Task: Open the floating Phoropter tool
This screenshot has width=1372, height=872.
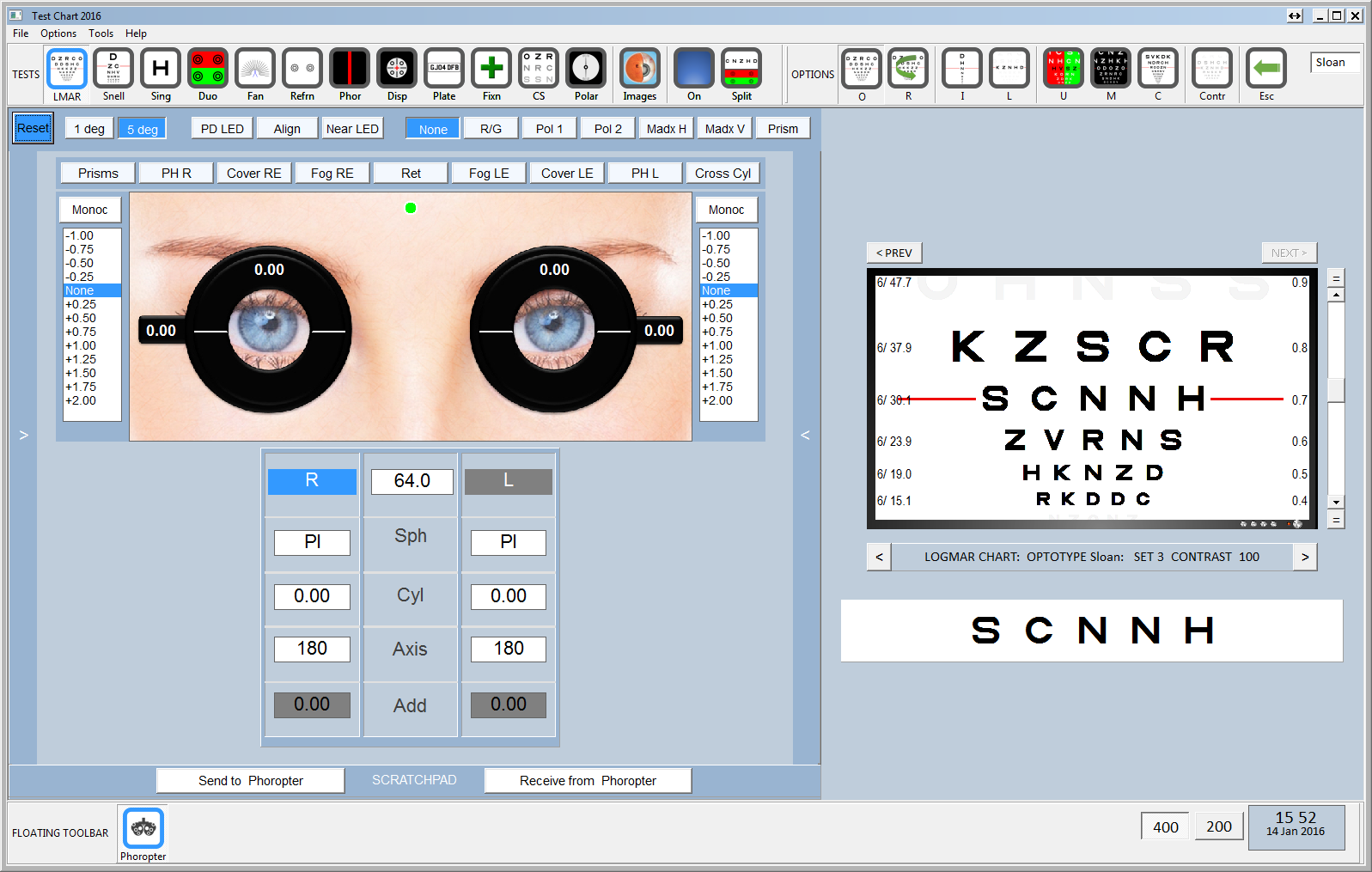Action: [143, 828]
